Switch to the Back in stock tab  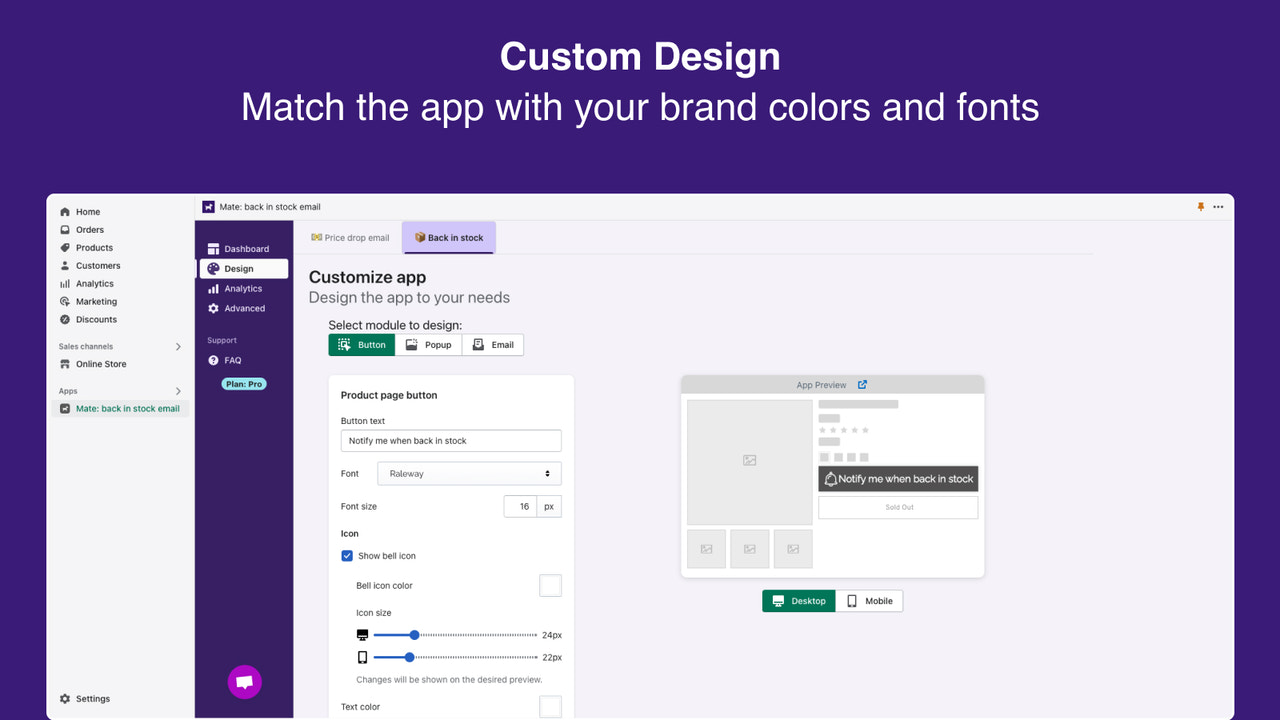(x=448, y=238)
